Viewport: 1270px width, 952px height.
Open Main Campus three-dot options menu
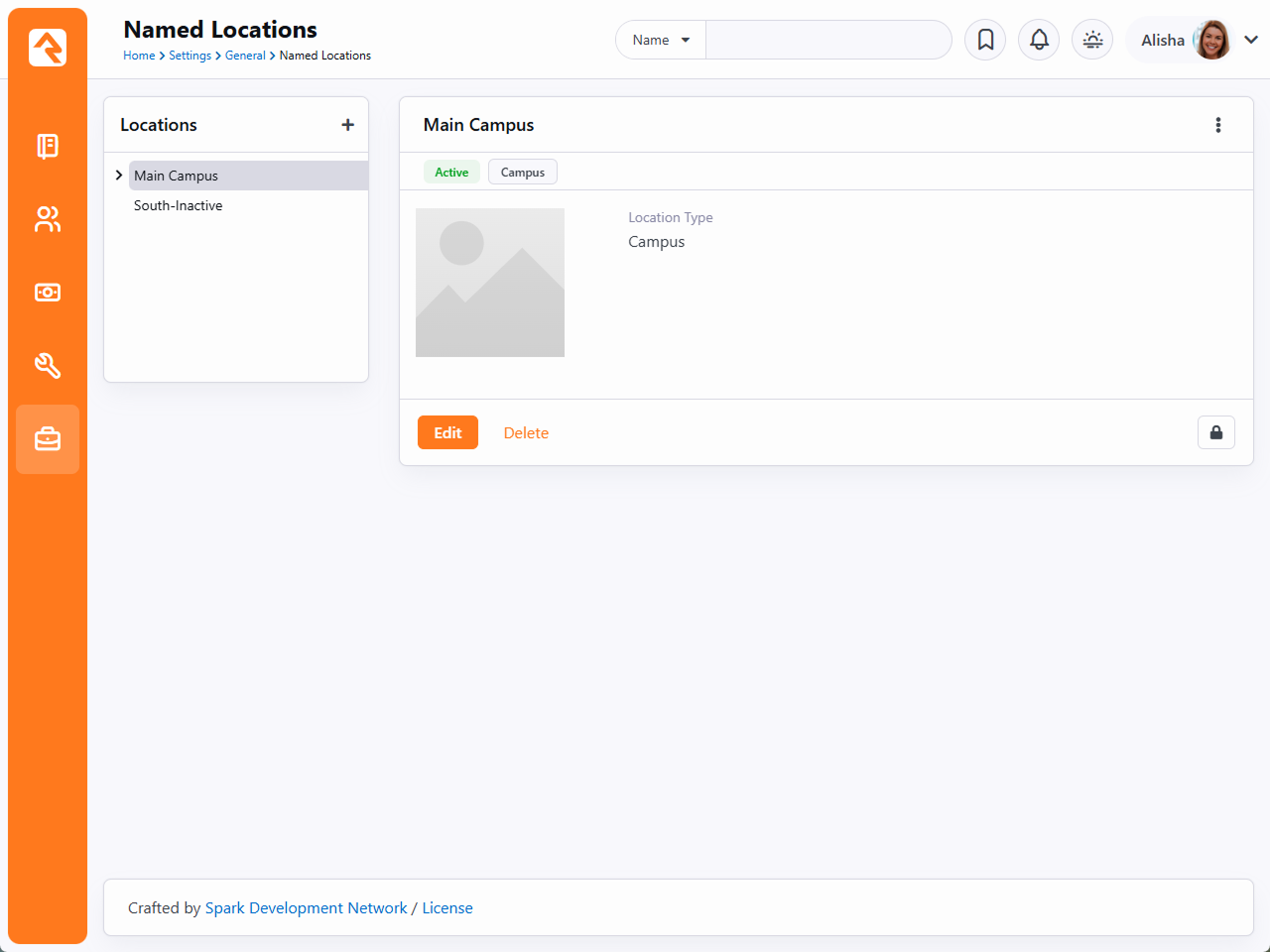tap(1218, 125)
